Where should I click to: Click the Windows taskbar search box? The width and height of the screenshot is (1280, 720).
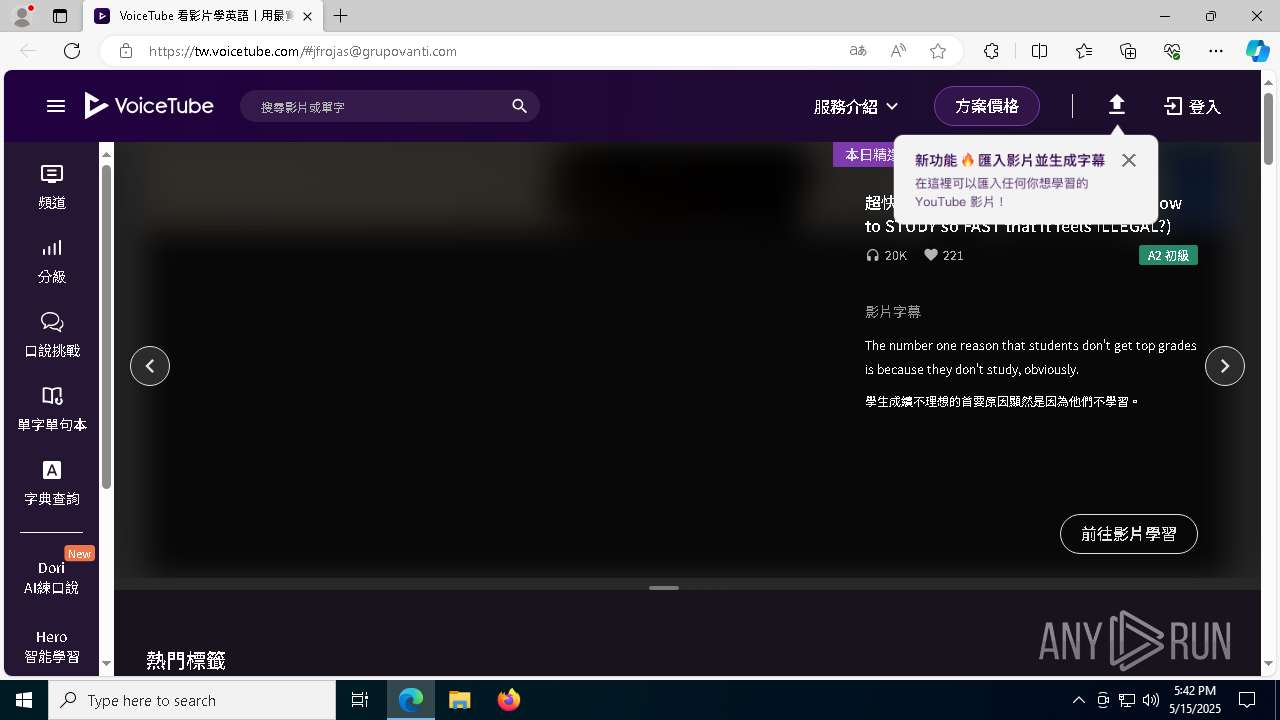coord(192,700)
